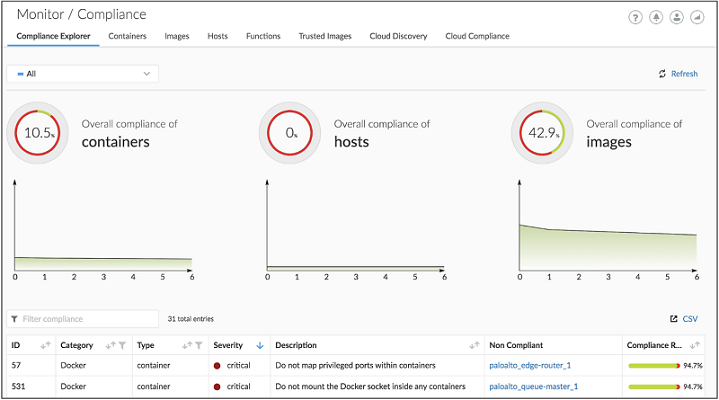Go to the Cloud Compliance tab
This screenshot has height=400, width=719.
click(477, 36)
